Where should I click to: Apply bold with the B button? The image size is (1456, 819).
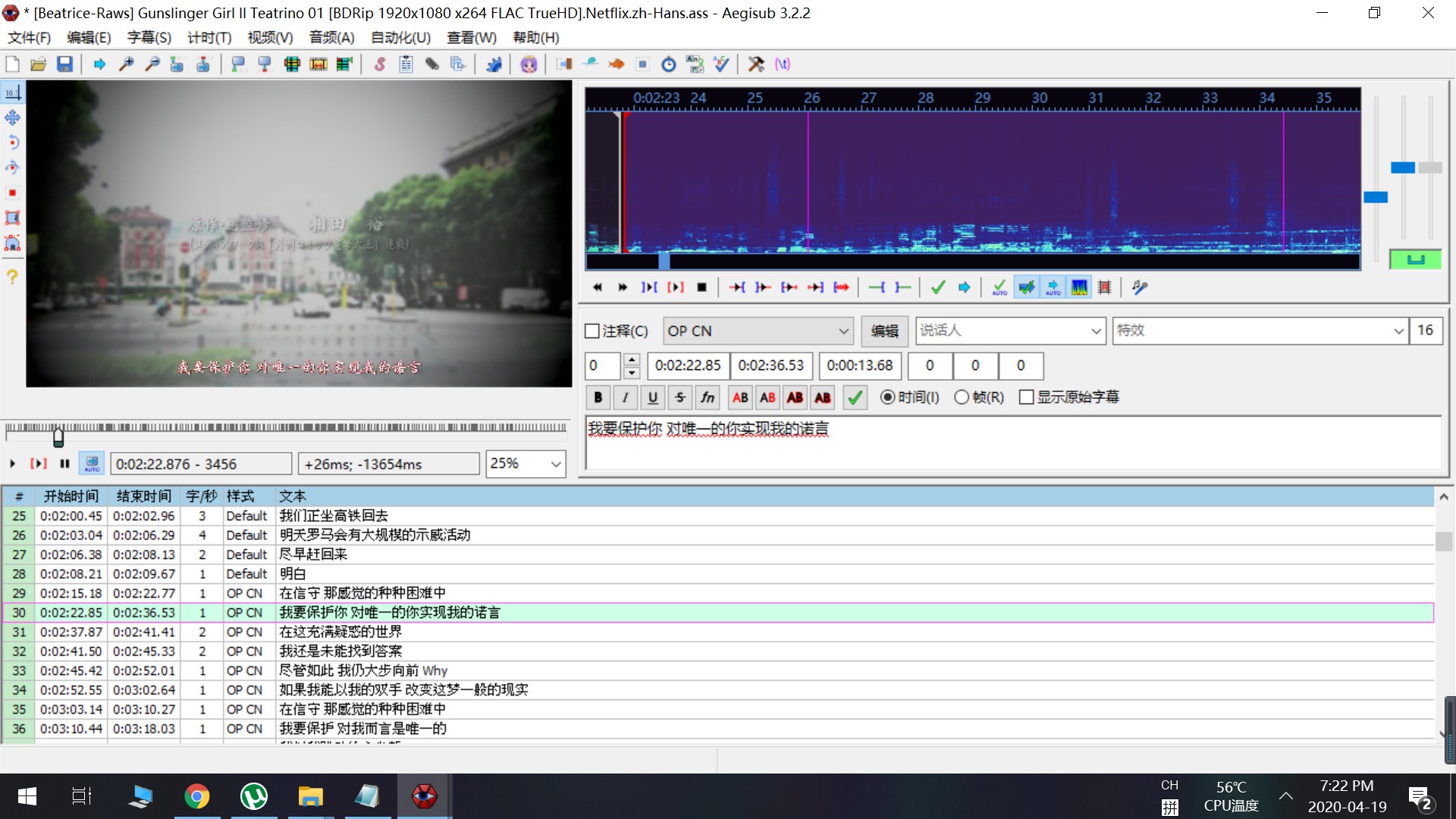[x=598, y=397]
